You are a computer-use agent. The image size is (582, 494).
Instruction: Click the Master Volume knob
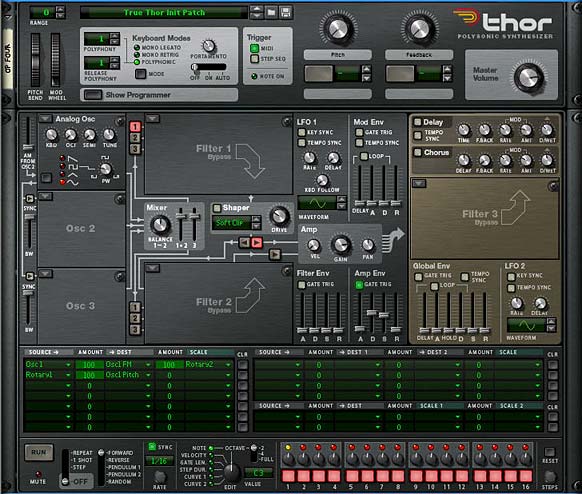coord(529,78)
